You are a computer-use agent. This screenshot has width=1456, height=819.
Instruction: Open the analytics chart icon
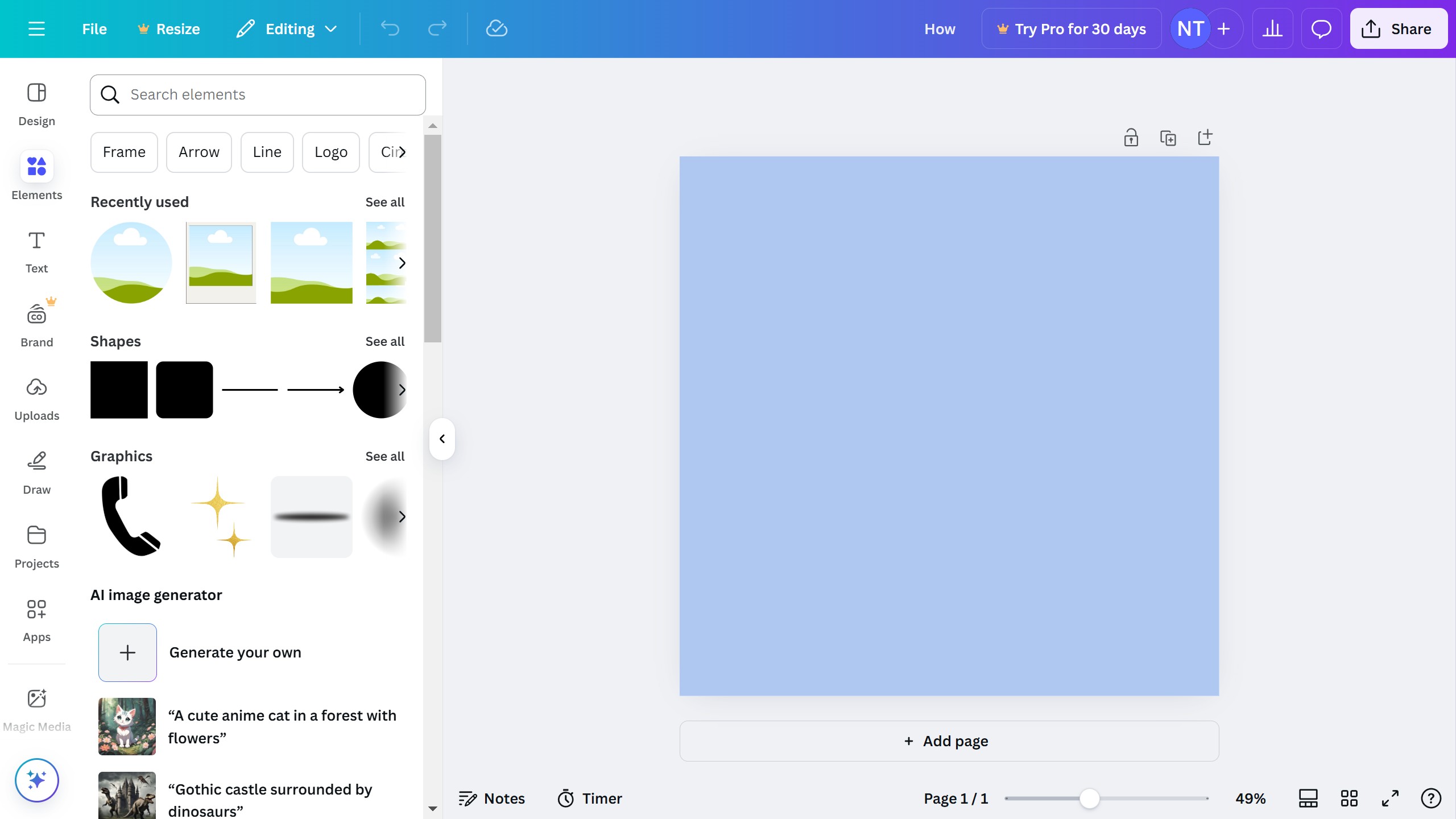[x=1272, y=28]
